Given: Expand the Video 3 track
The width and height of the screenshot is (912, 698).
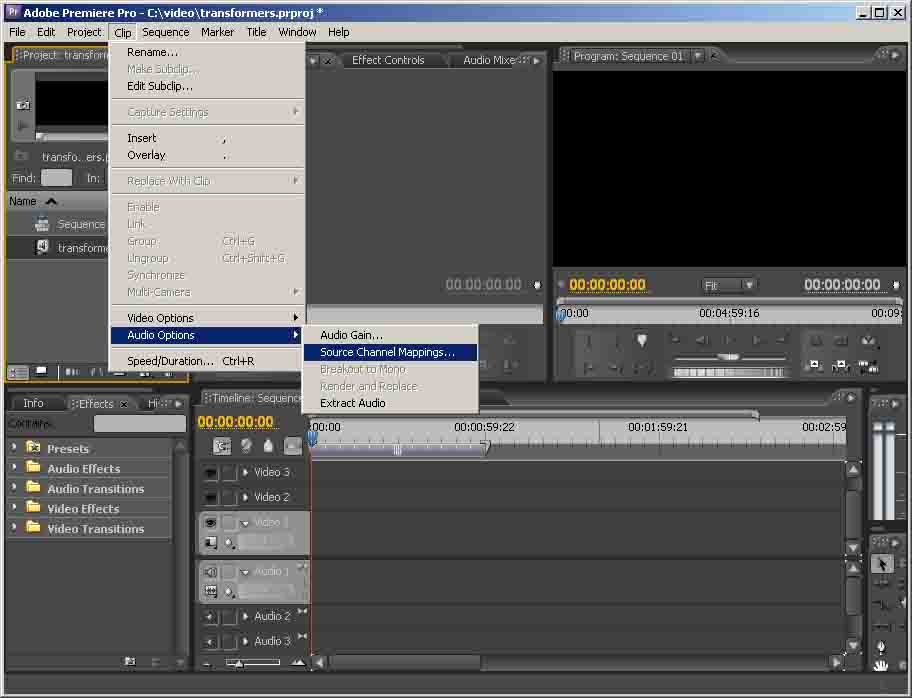Looking at the screenshot, I should point(245,472).
